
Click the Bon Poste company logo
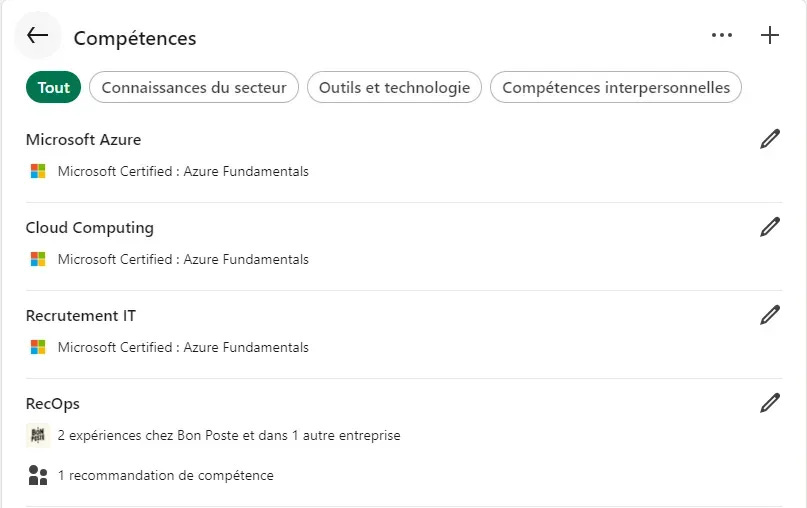tap(38, 435)
